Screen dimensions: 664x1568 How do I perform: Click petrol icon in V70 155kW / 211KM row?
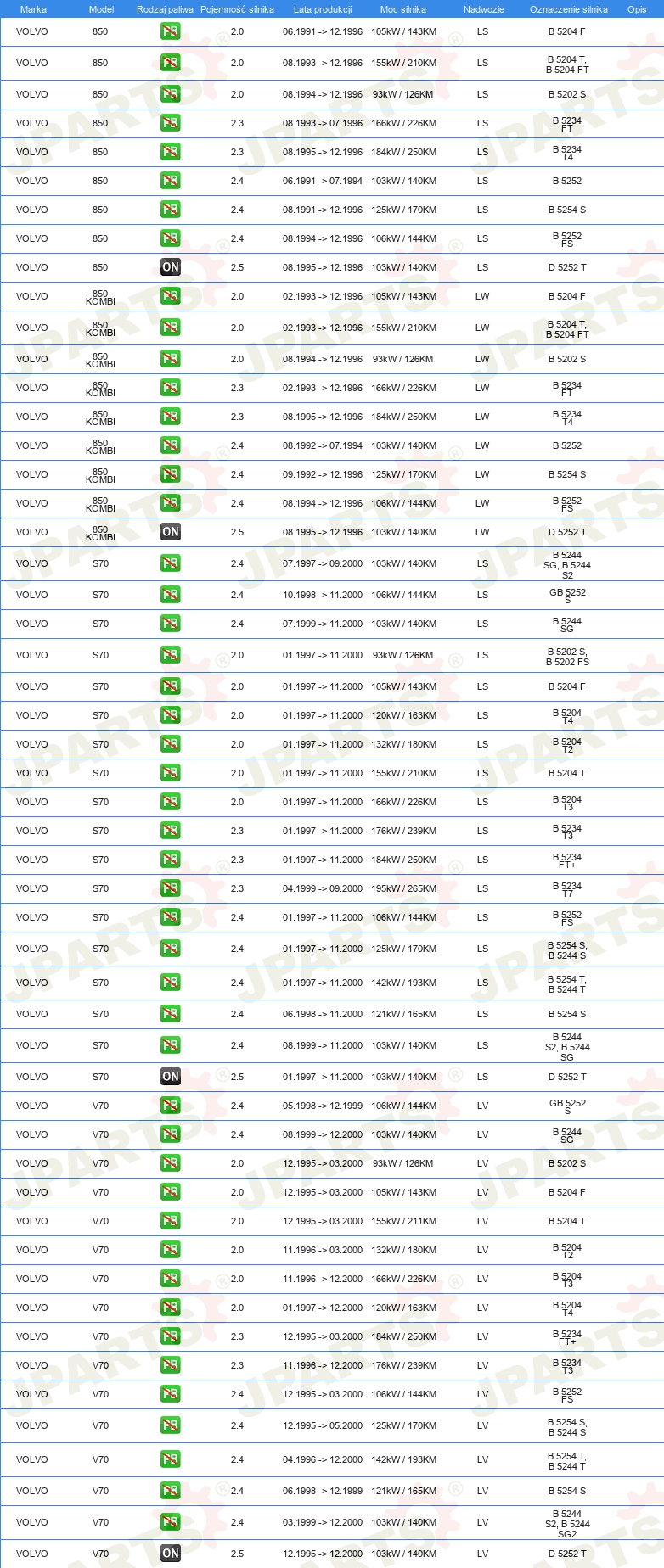click(x=171, y=1221)
